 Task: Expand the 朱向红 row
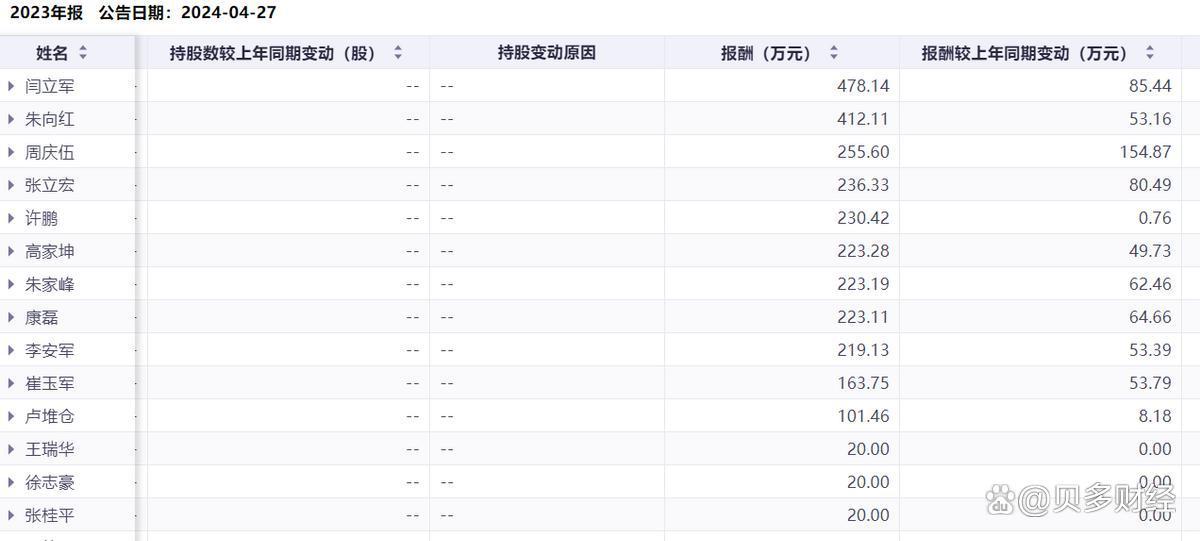(x=11, y=119)
